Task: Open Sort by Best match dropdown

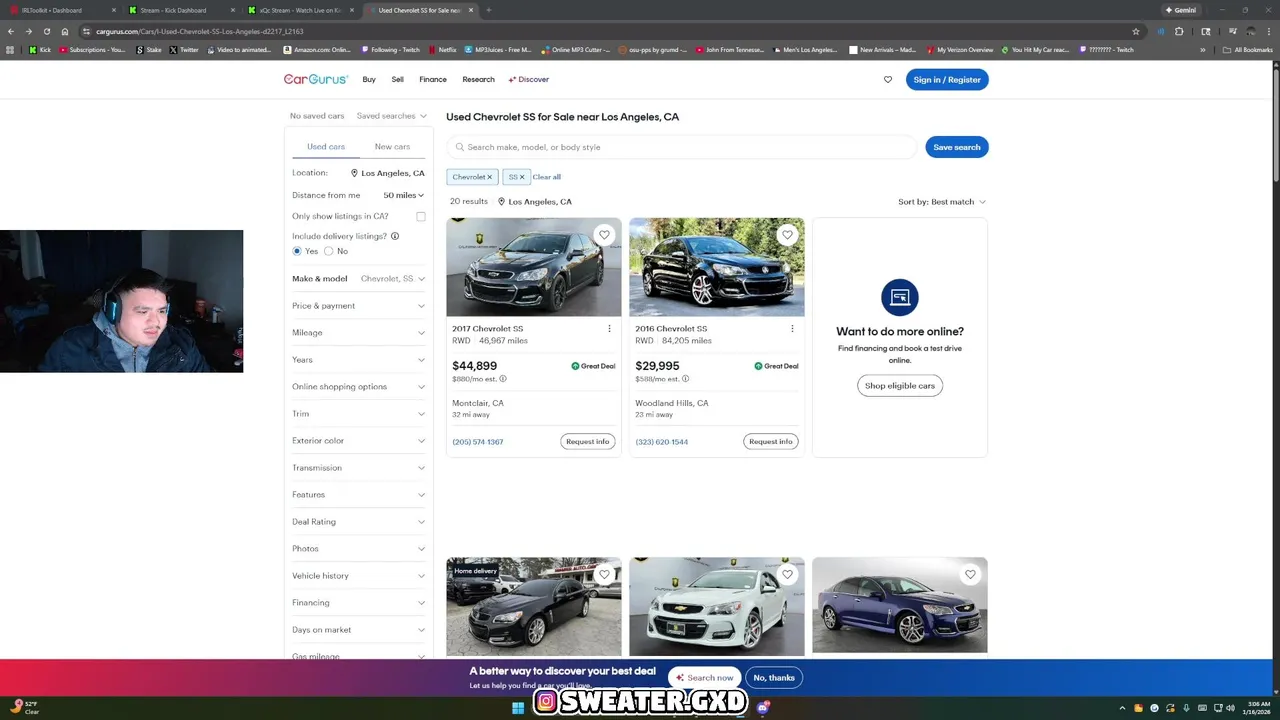Action: coord(942,202)
